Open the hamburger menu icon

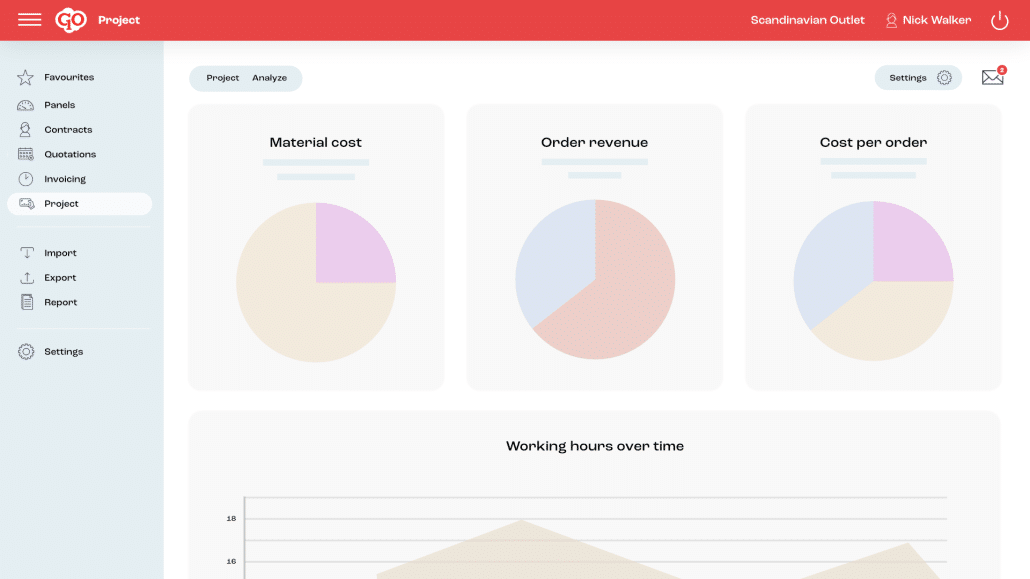tap(30, 20)
